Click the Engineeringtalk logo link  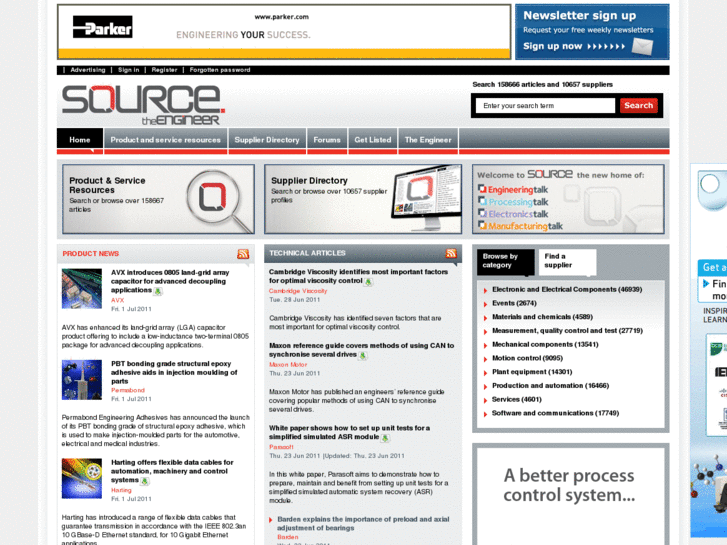click(513, 189)
